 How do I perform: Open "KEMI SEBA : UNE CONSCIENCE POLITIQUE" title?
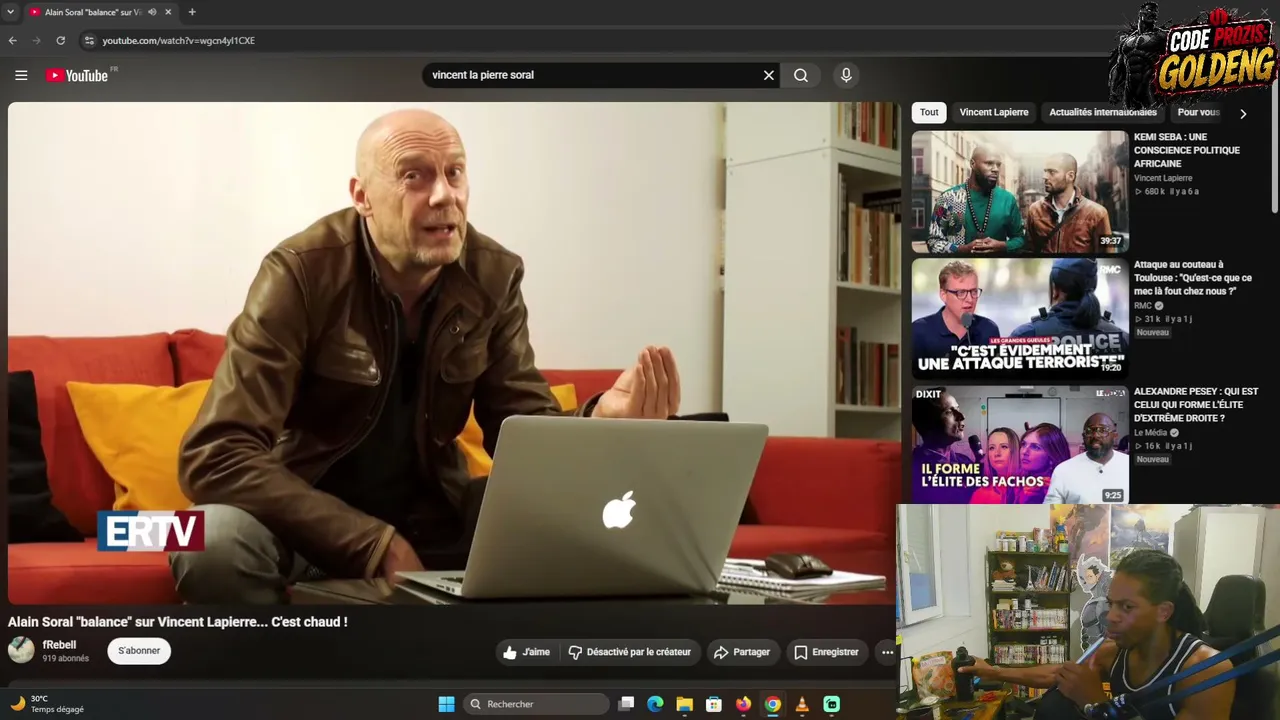pos(1186,150)
